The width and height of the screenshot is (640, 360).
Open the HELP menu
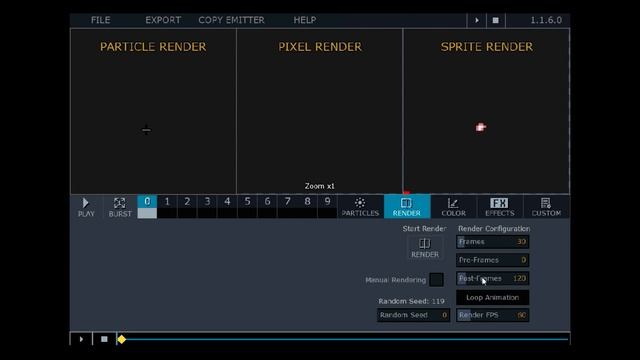point(304,20)
